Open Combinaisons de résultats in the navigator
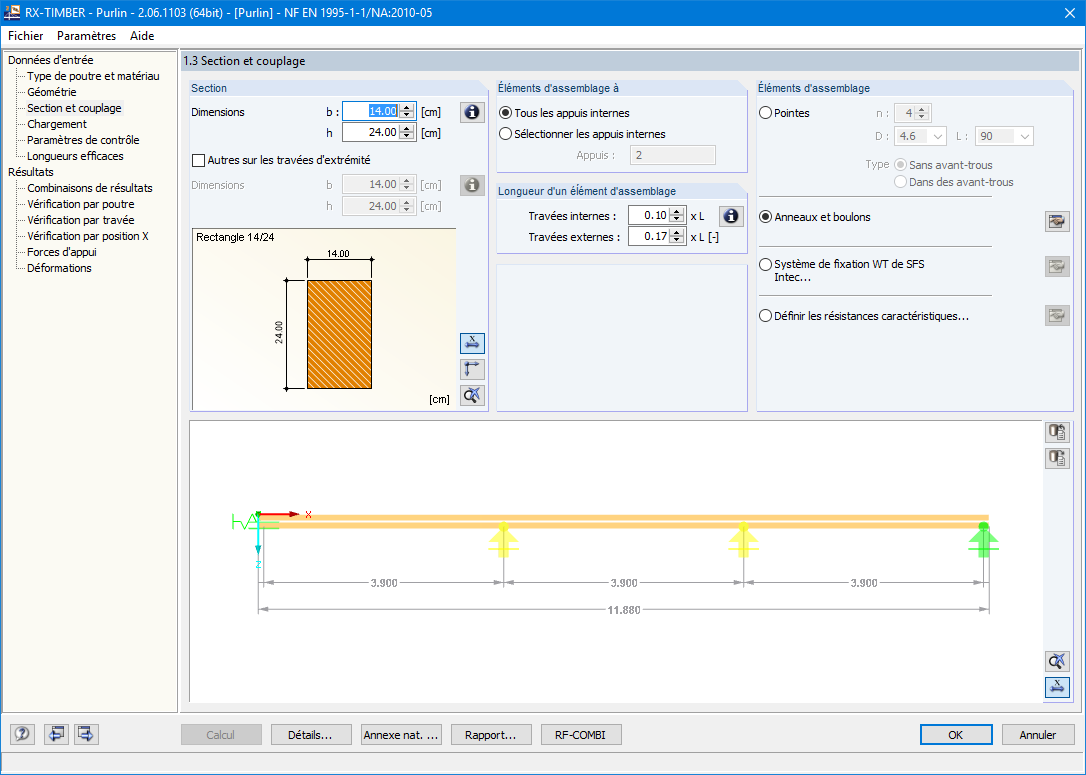Screen dimensions: 1086x775 coord(90,188)
